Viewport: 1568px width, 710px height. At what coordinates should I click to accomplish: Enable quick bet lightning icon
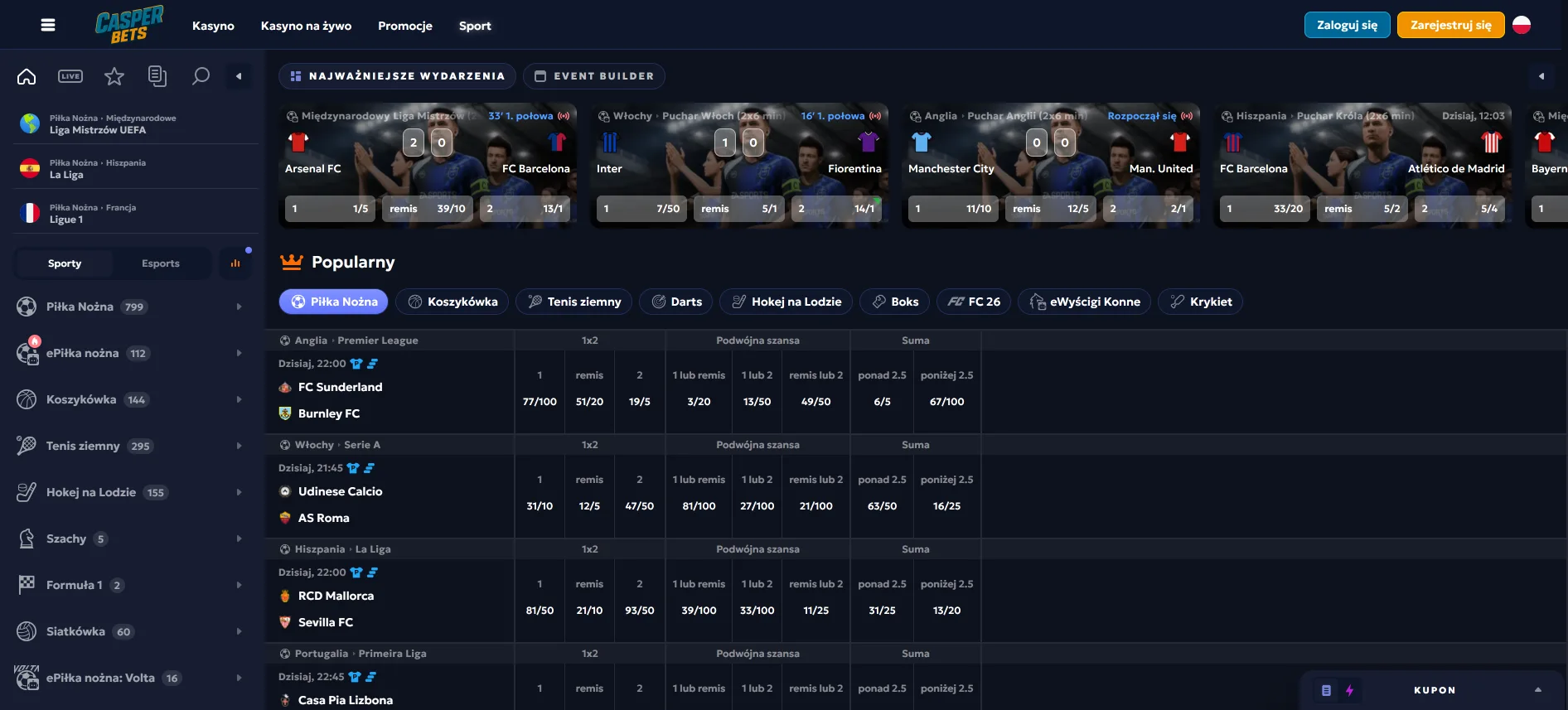click(x=1349, y=690)
